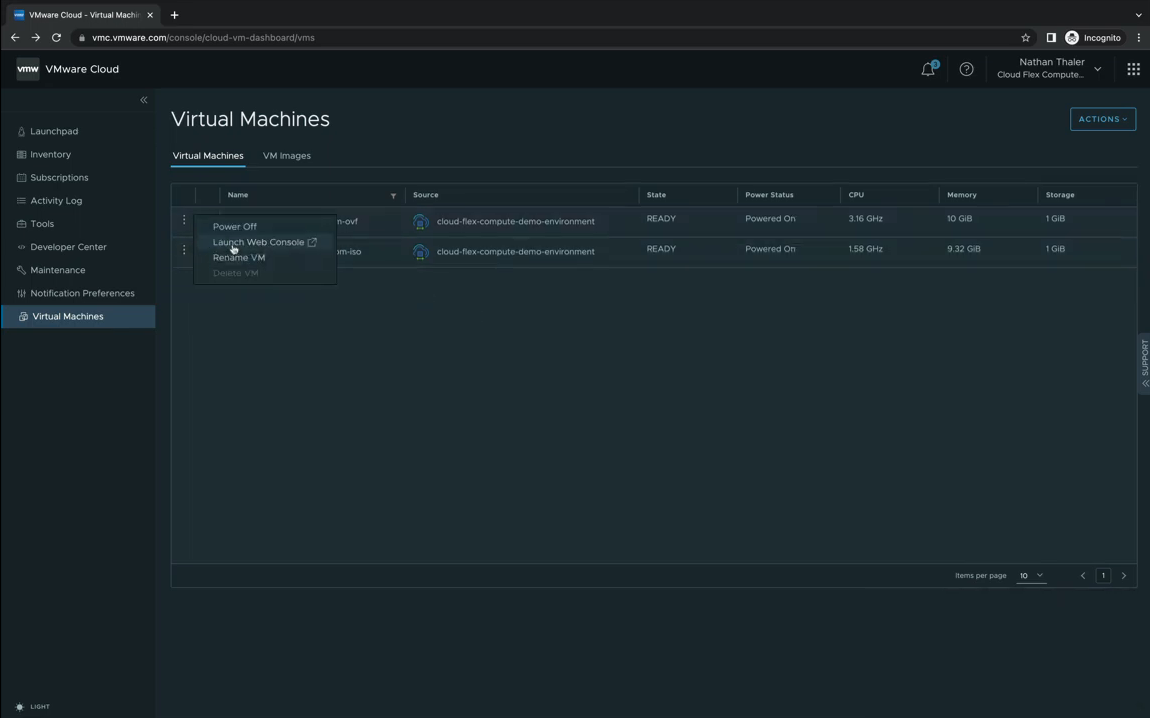
Task: Collapse the left navigation sidebar
Action: [x=144, y=100]
